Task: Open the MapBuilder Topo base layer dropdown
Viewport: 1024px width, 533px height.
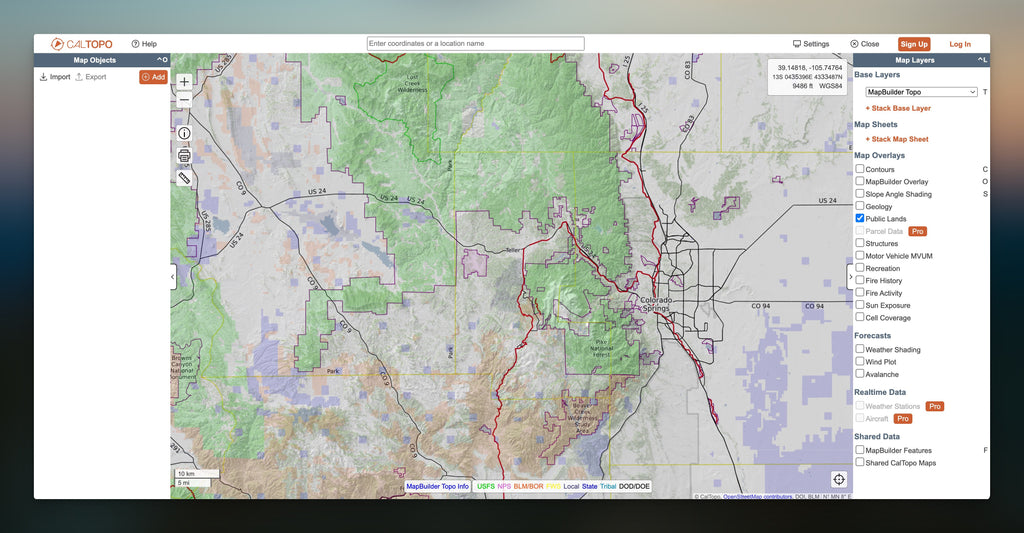Action: (921, 92)
